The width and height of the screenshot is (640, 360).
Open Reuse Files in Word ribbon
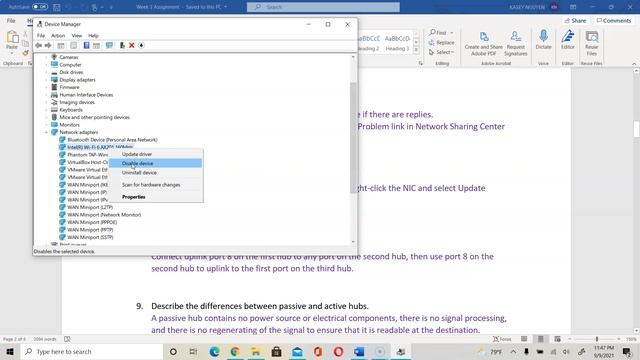tap(591, 43)
